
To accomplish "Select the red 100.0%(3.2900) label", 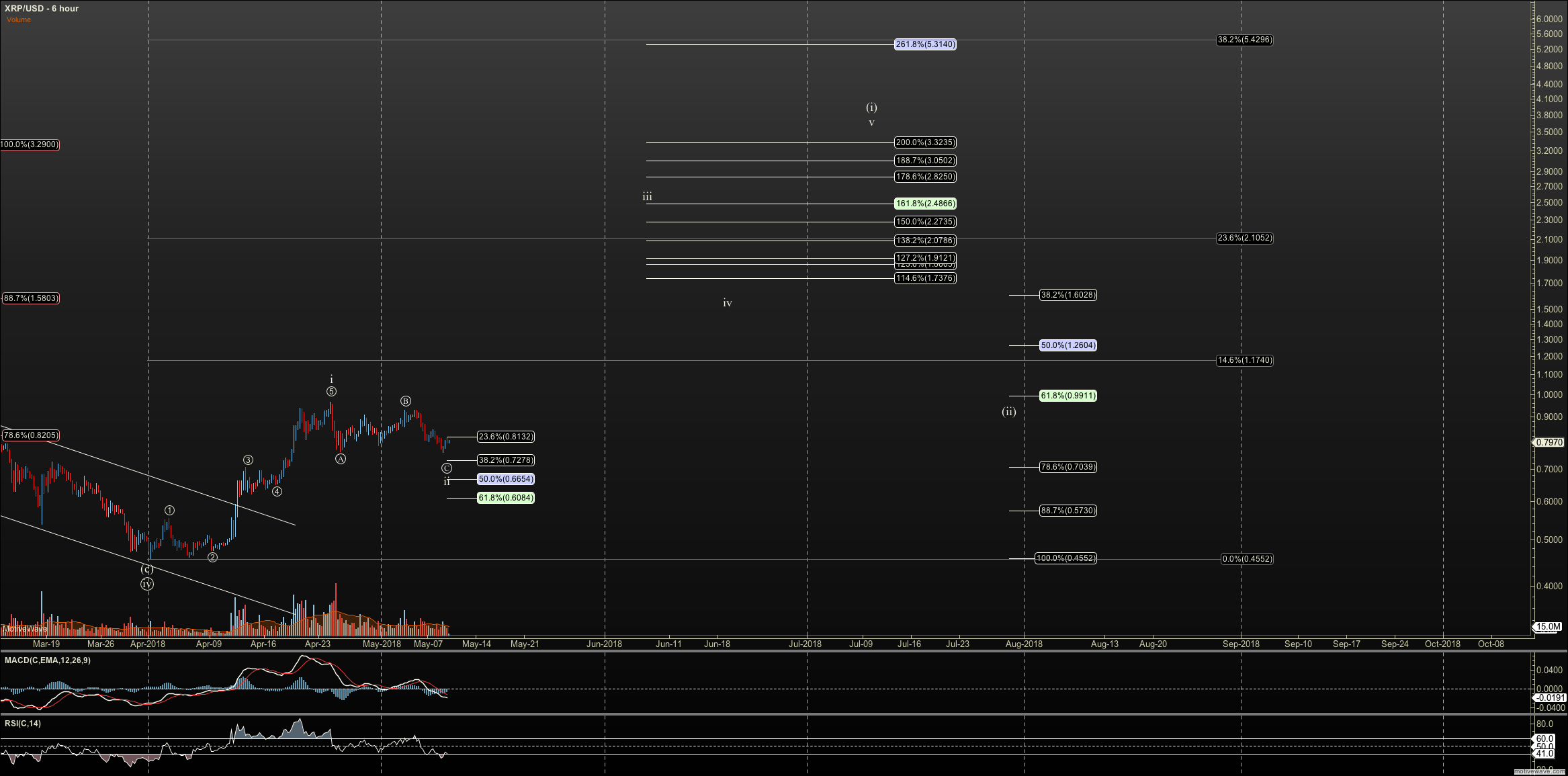I will (x=30, y=144).
